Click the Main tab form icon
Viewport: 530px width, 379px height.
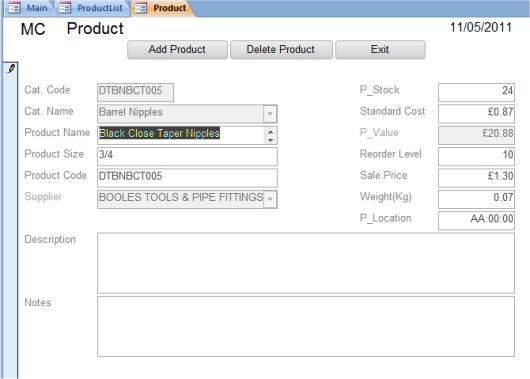[x=14, y=8]
